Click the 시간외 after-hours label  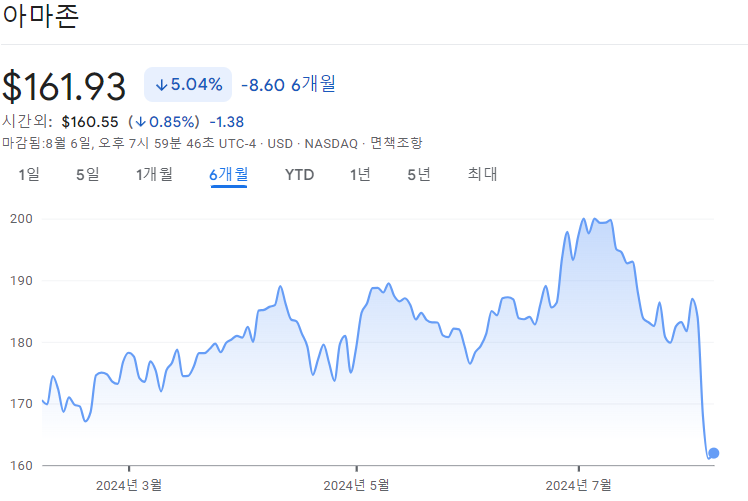coord(27,122)
